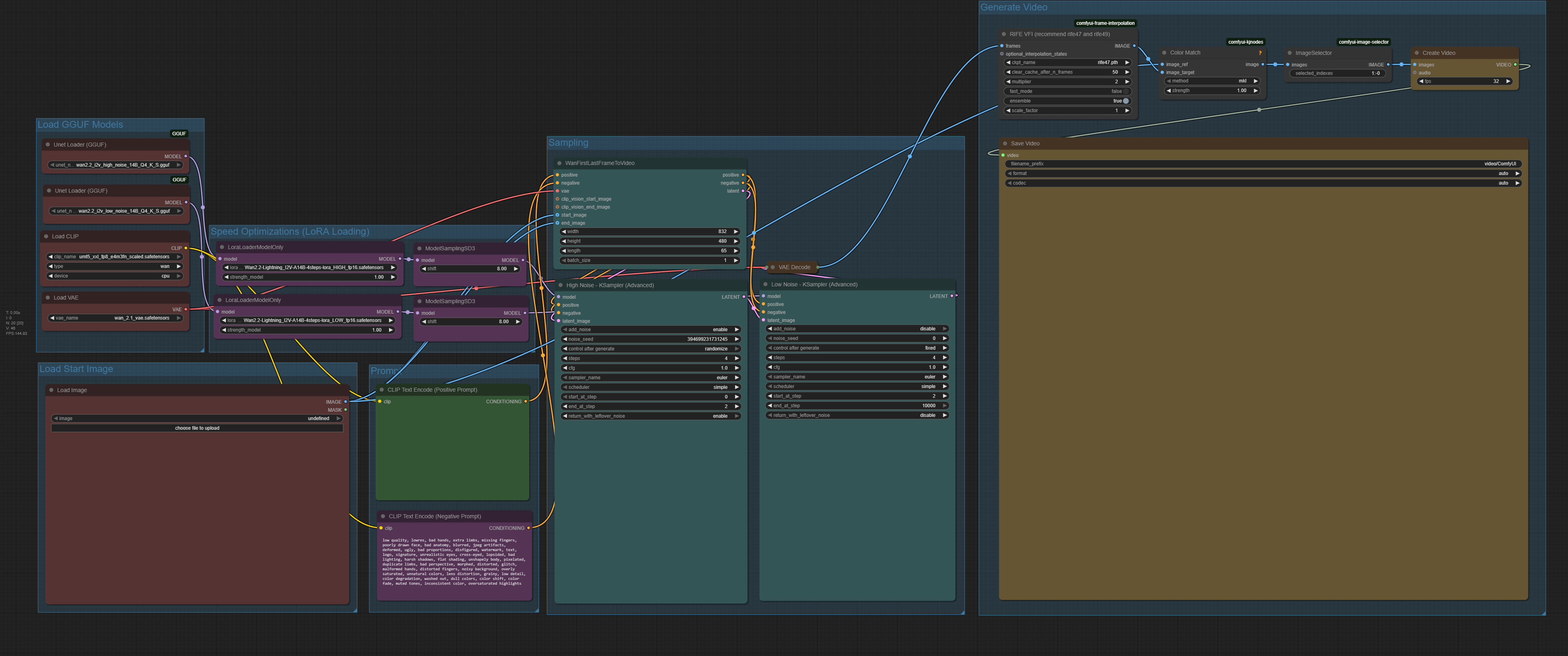Collapse the LoraLoaderModelOnly node with HIGH lora
Viewport: 1568px width, 656px height.
[222, 247]
